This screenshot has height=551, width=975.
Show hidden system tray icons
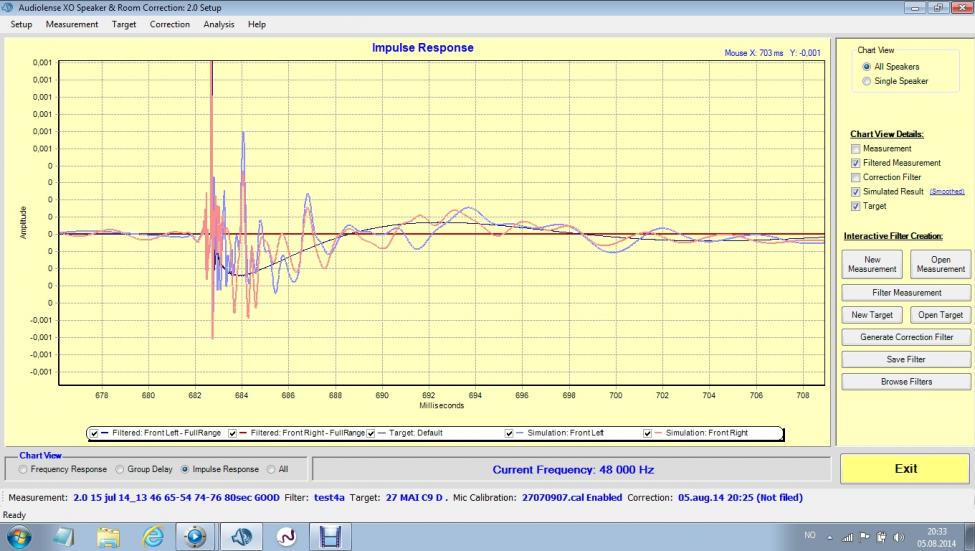pos(829,537)
